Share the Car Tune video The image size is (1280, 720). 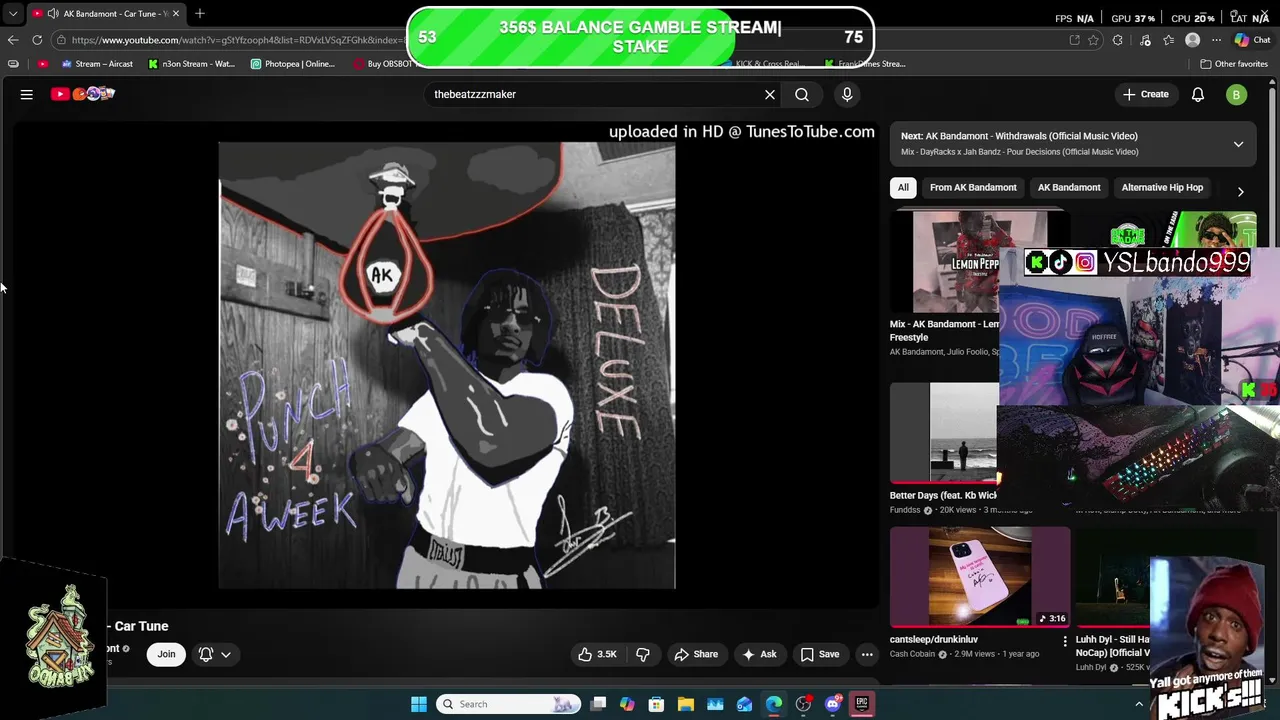point(695,654)
